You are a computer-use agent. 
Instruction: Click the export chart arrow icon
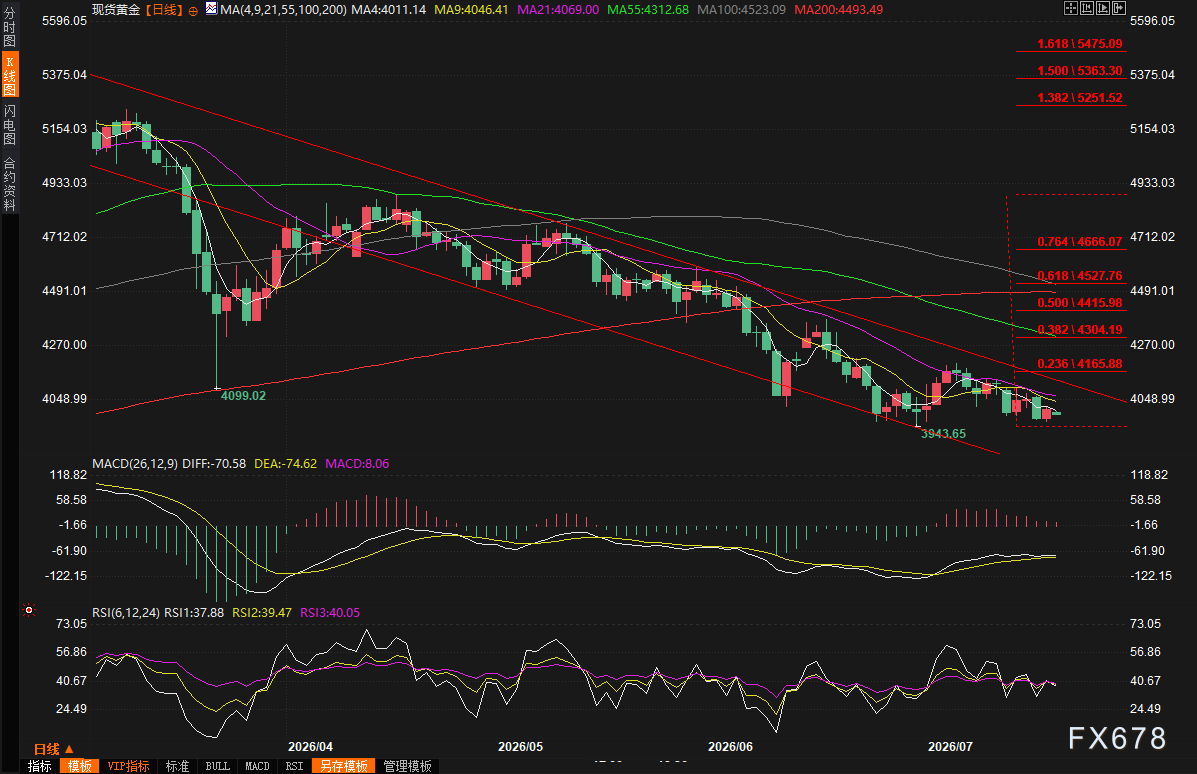pyautogui.click(x=1119, y=8)
